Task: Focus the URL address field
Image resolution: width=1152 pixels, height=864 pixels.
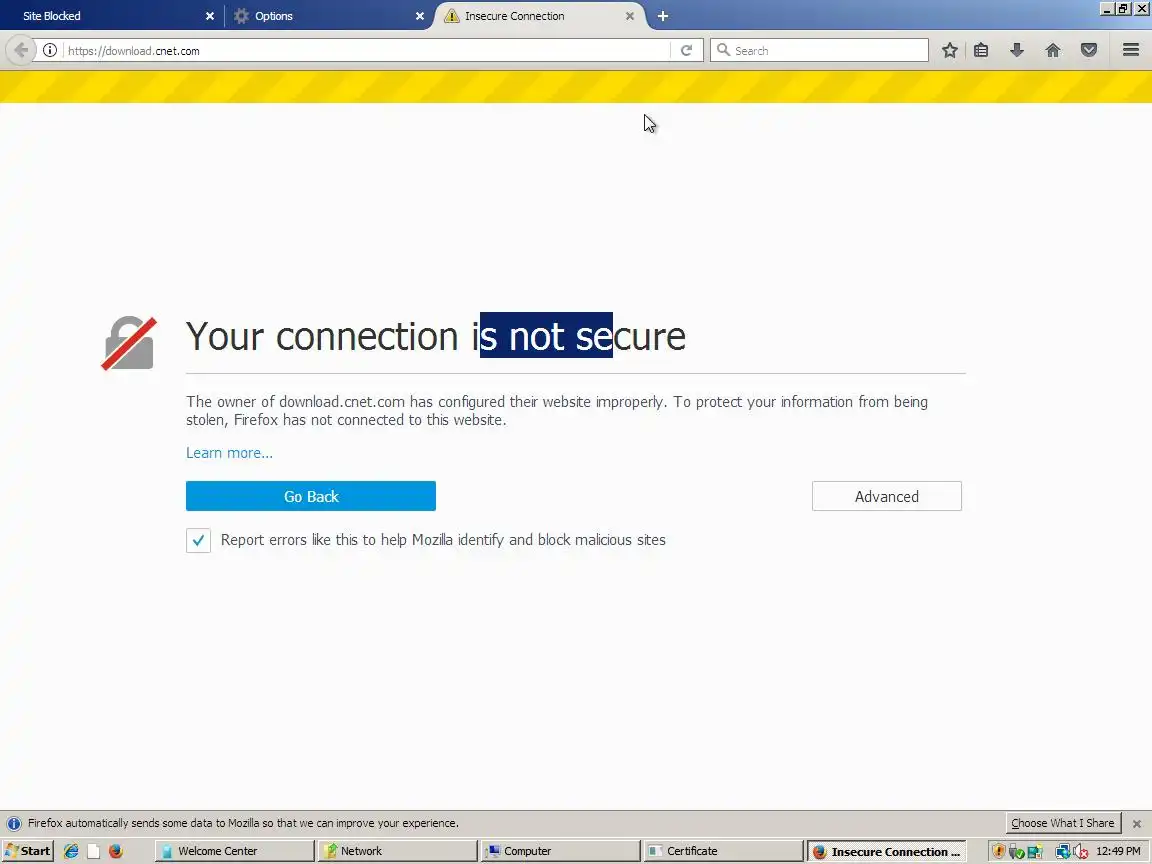Action: point(365,51)
